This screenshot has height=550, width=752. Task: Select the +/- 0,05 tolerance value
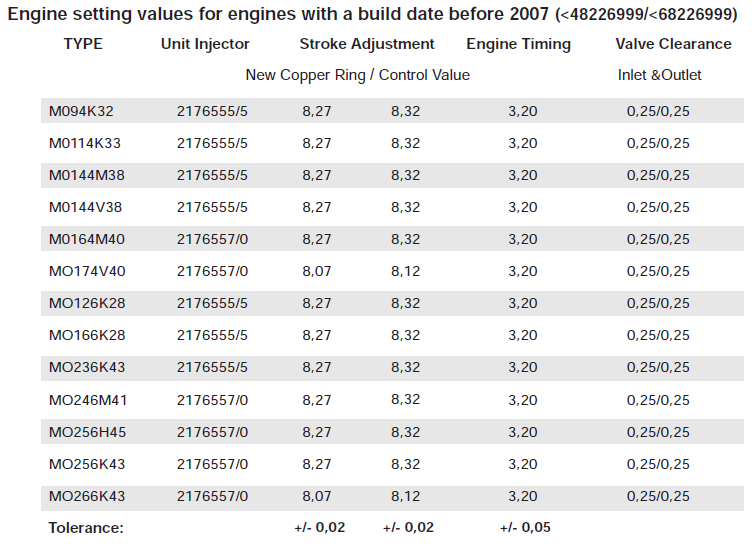pos(522,528)
